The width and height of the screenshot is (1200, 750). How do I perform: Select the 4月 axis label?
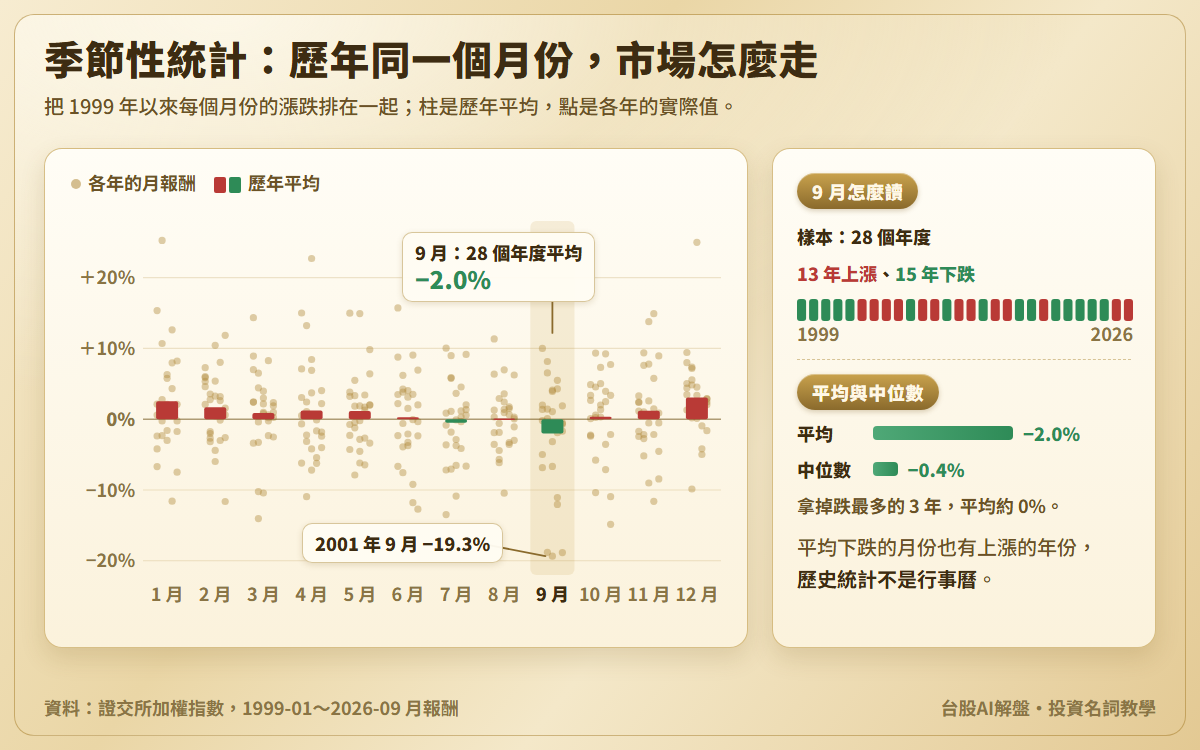tap(311, 594)
